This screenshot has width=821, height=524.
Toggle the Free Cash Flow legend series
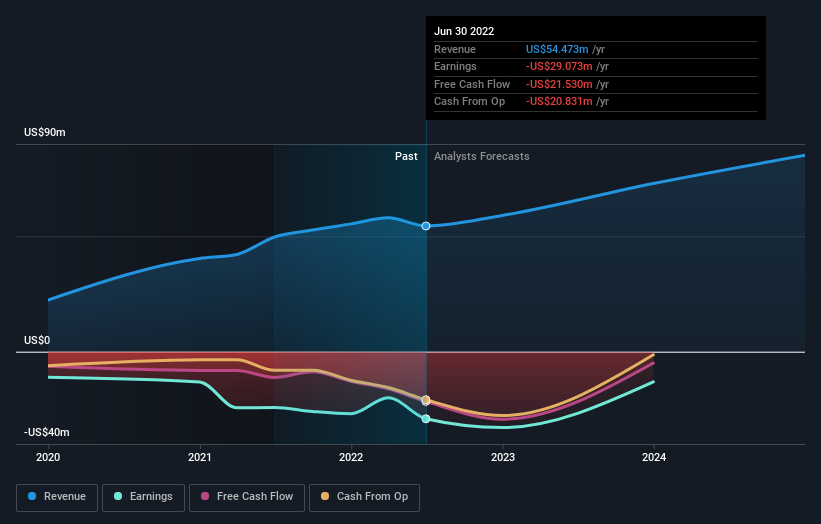pyautogui.click(x=247, y=497)
